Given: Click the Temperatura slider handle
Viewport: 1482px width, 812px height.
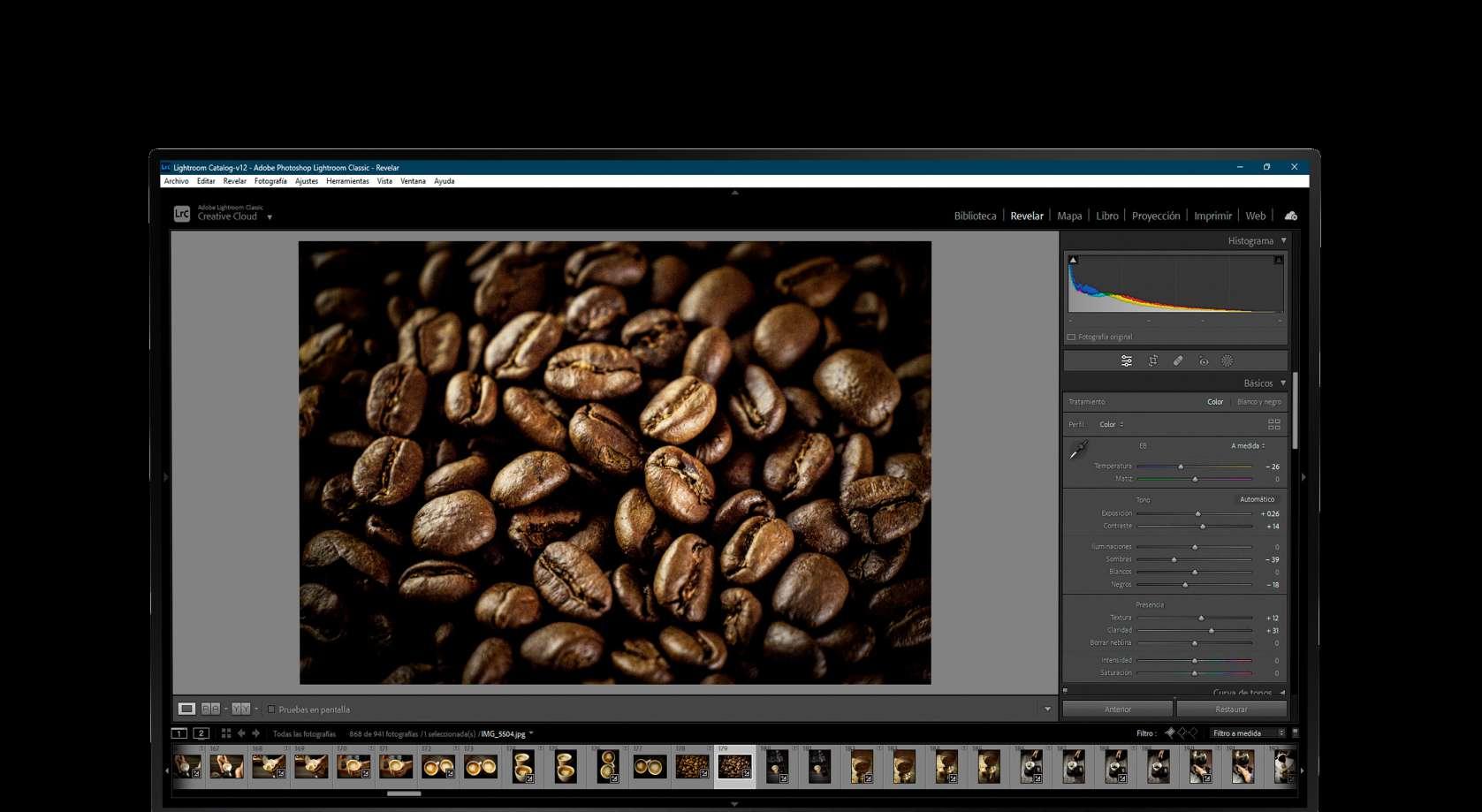Looking at the screenshot, I should click(x=1181, y=467).
